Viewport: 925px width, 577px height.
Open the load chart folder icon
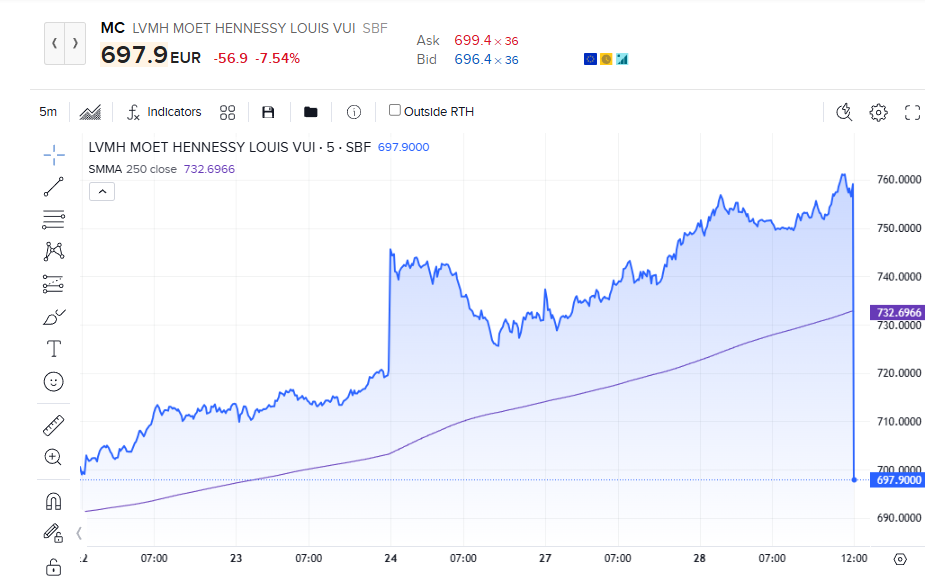pyautogui.click(x=311, y=112)
